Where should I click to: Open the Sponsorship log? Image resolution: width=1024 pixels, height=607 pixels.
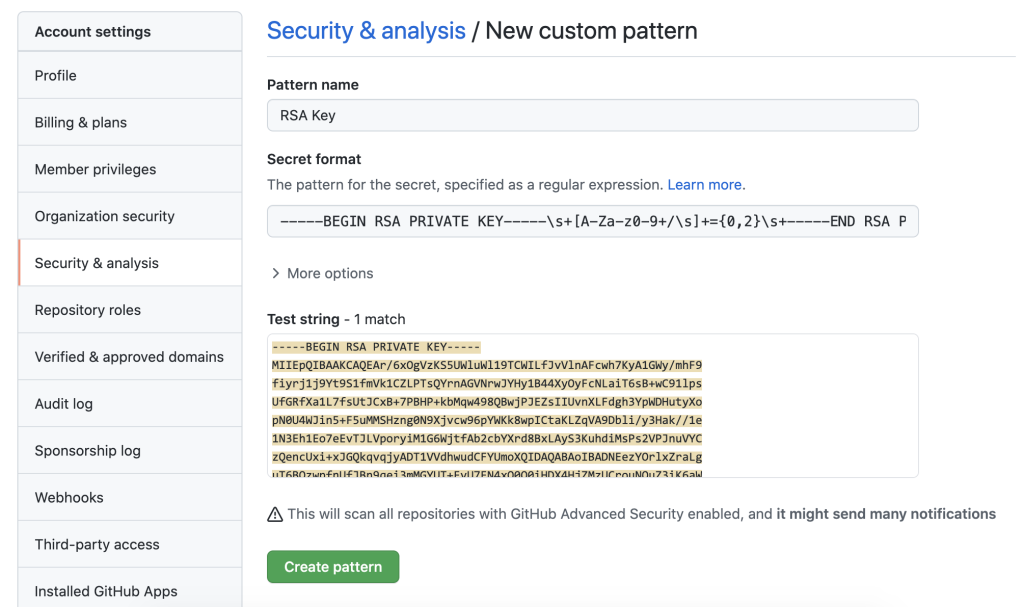(x=88, y=451)
